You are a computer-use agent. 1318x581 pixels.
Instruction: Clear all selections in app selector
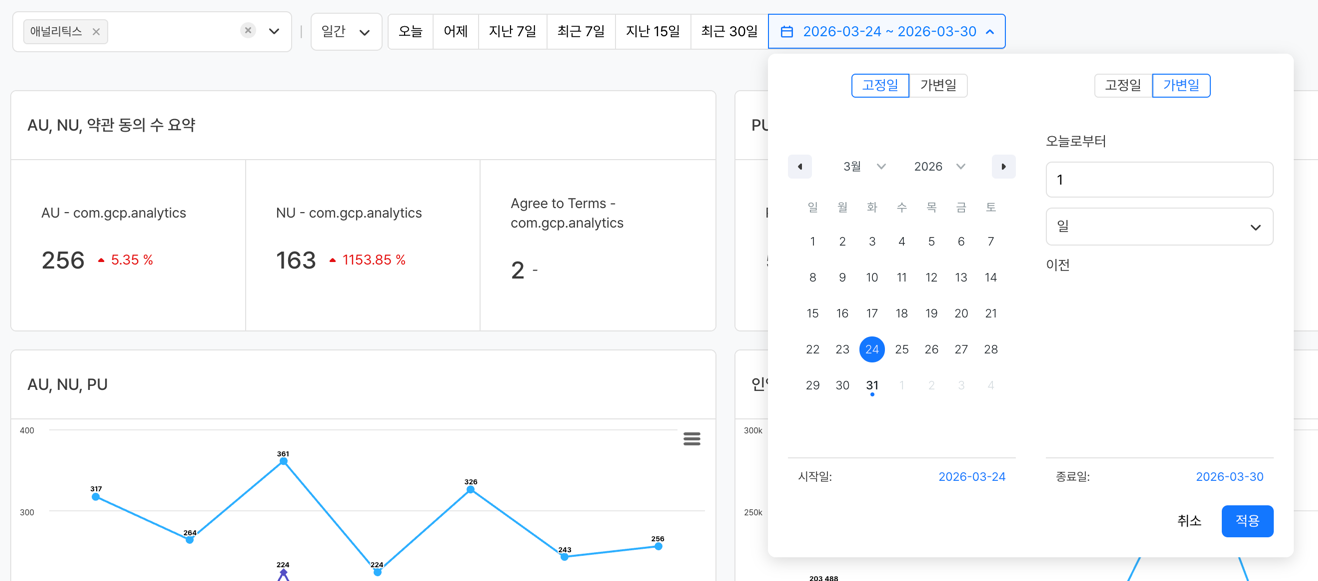coord(248,31)
